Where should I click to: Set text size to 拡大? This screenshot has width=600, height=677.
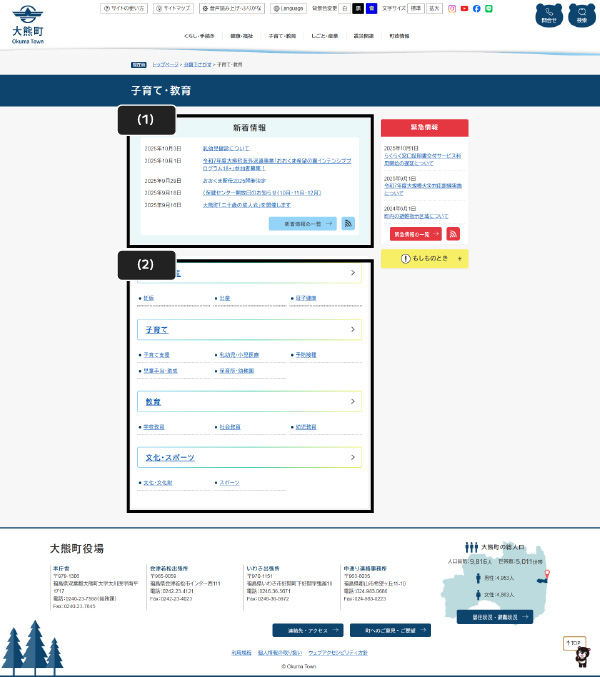point(434,8)
